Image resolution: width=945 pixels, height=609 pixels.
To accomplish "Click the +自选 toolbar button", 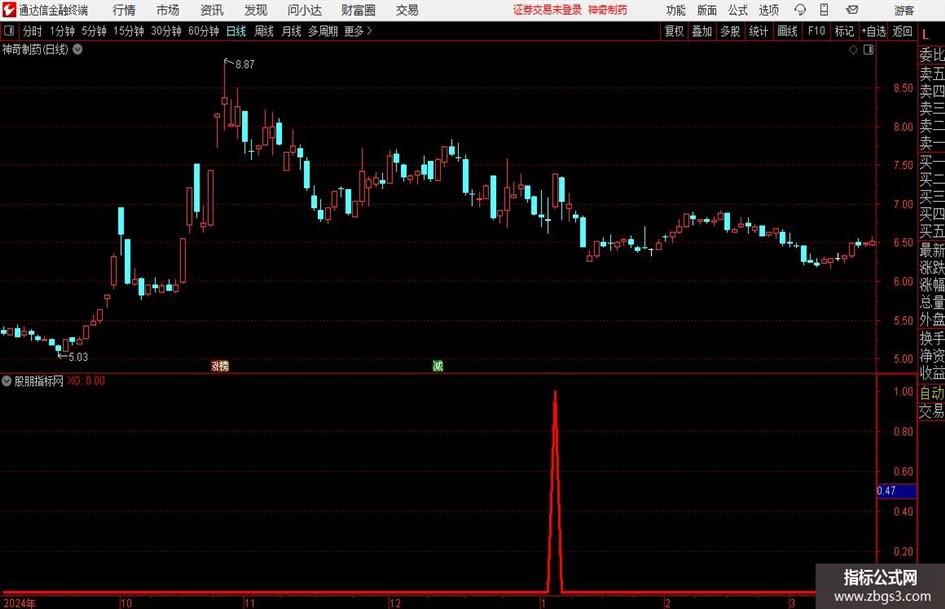I will click(x=874, y=31).
